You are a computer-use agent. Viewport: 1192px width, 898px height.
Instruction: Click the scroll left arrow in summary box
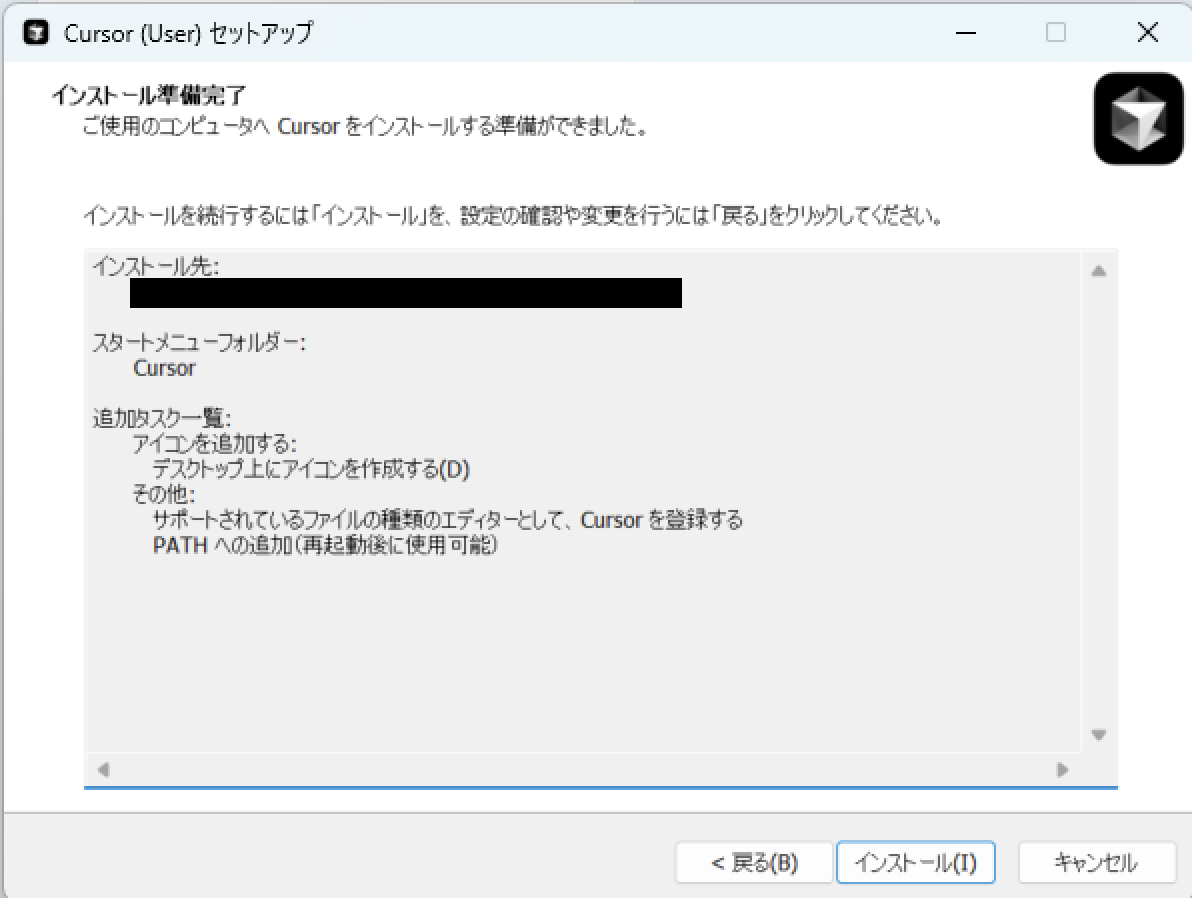point(103,769)
